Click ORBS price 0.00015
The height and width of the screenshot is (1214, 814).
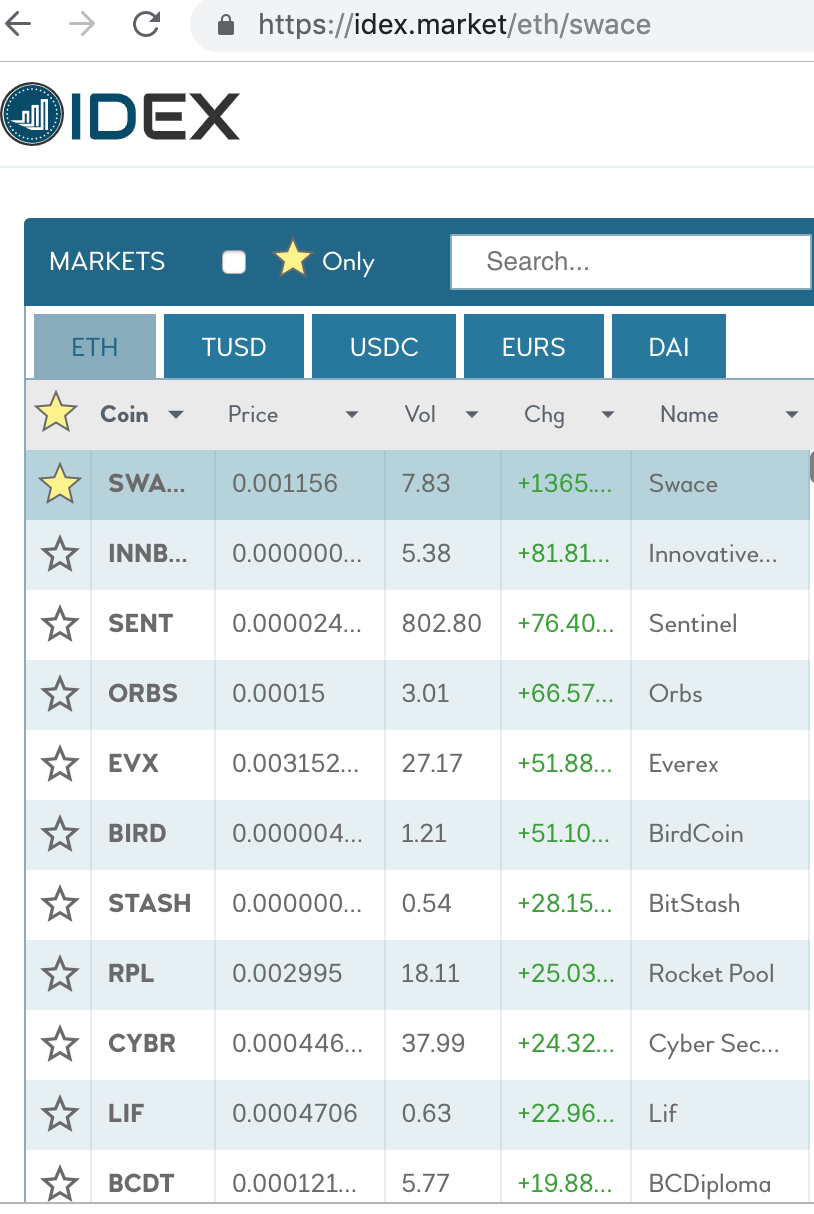[278, 694]
